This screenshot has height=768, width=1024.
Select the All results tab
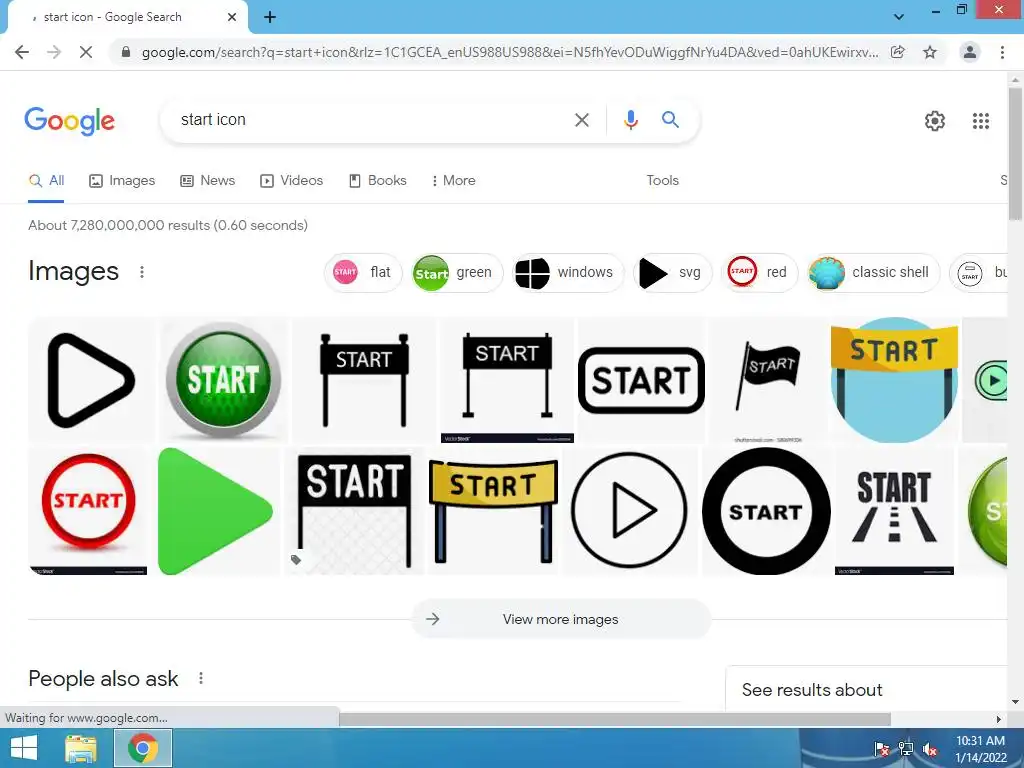pos(46,181)
